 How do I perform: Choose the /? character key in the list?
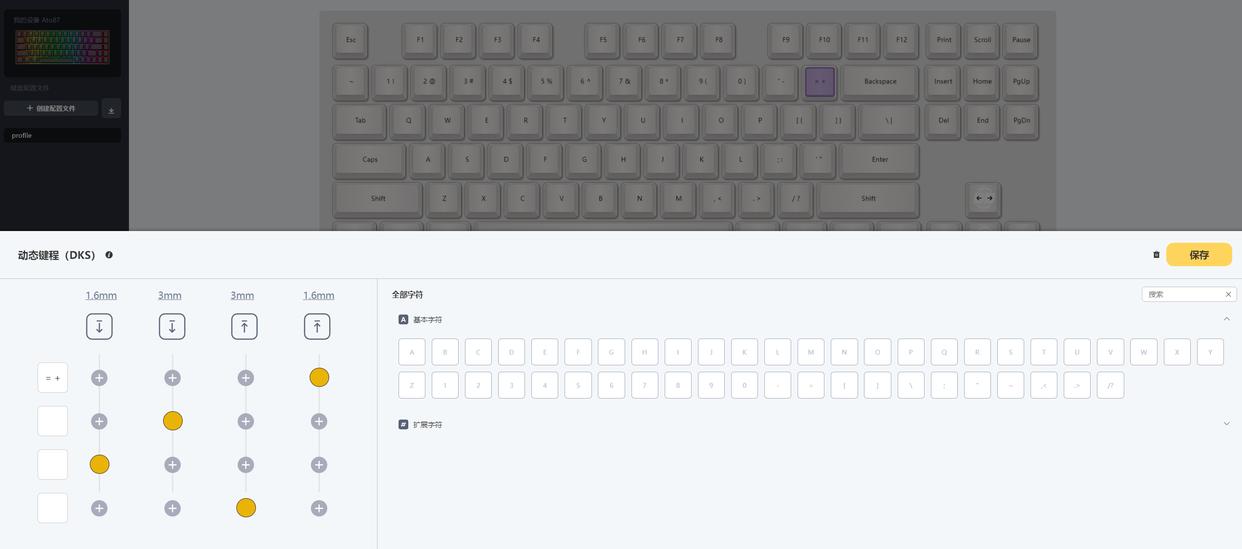point(1110,385)
